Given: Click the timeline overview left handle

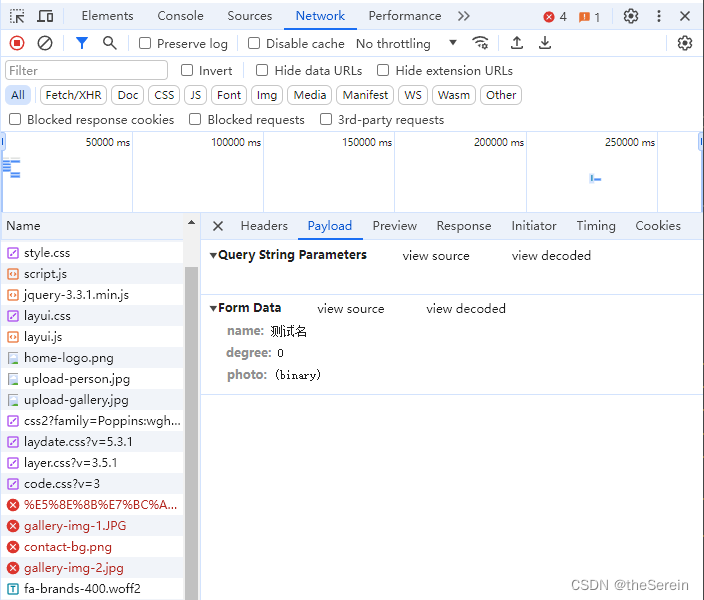Looking at the screenshot, I should (3, 143).
